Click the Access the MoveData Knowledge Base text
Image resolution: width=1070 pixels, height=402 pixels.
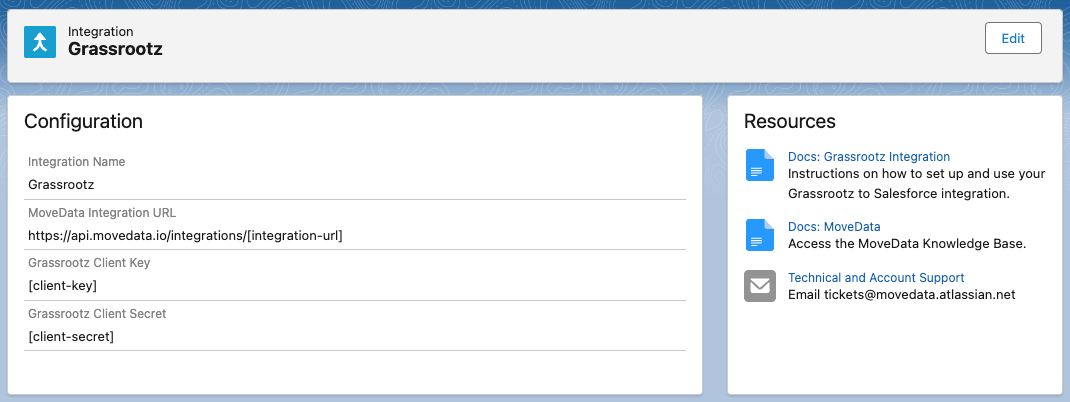click(x=907, y=244)
